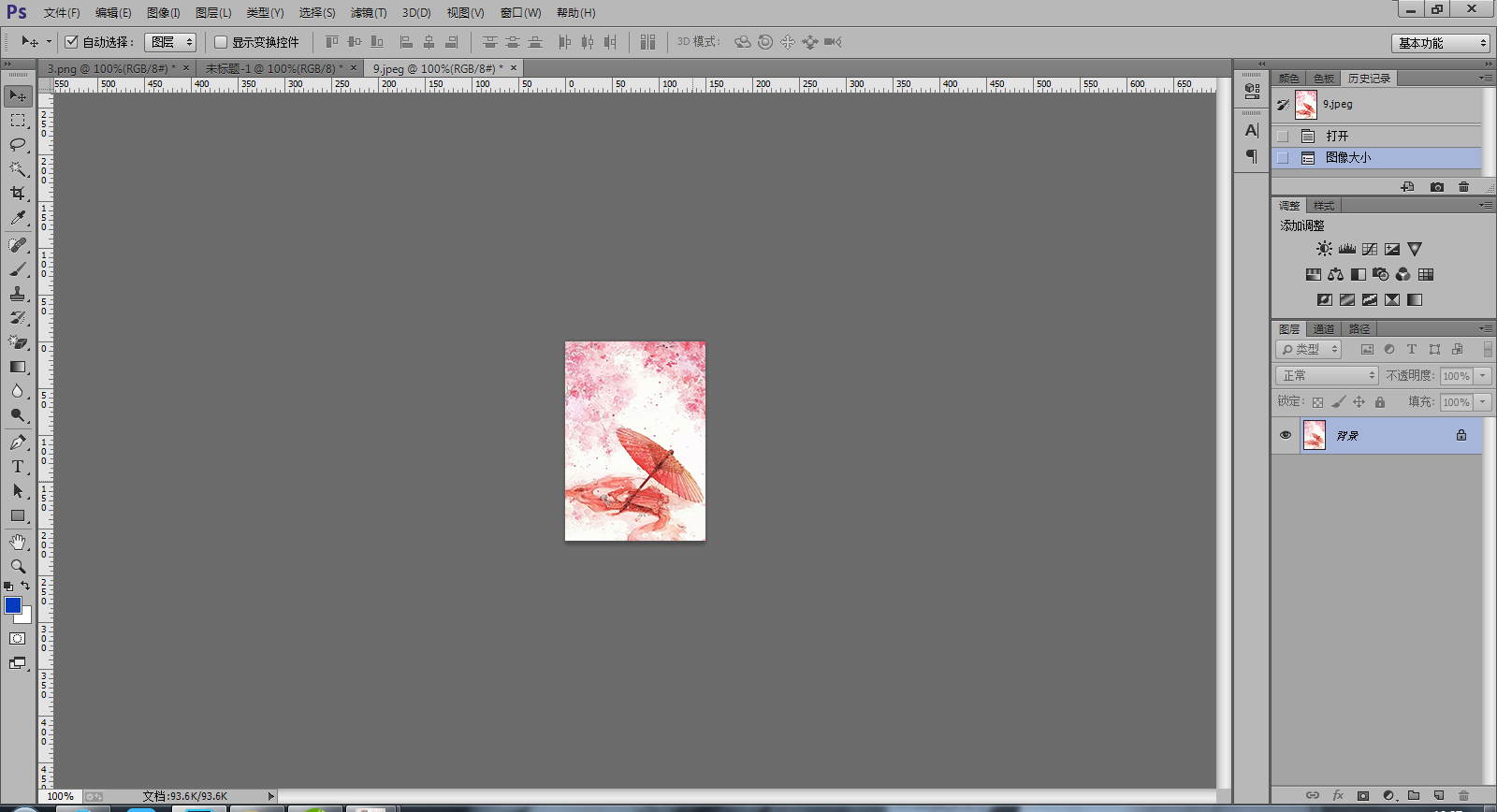Screen dimensions: 1497x812
Task: Open the 基本功能 workspace dropdown
Action: pos(1440,43)
